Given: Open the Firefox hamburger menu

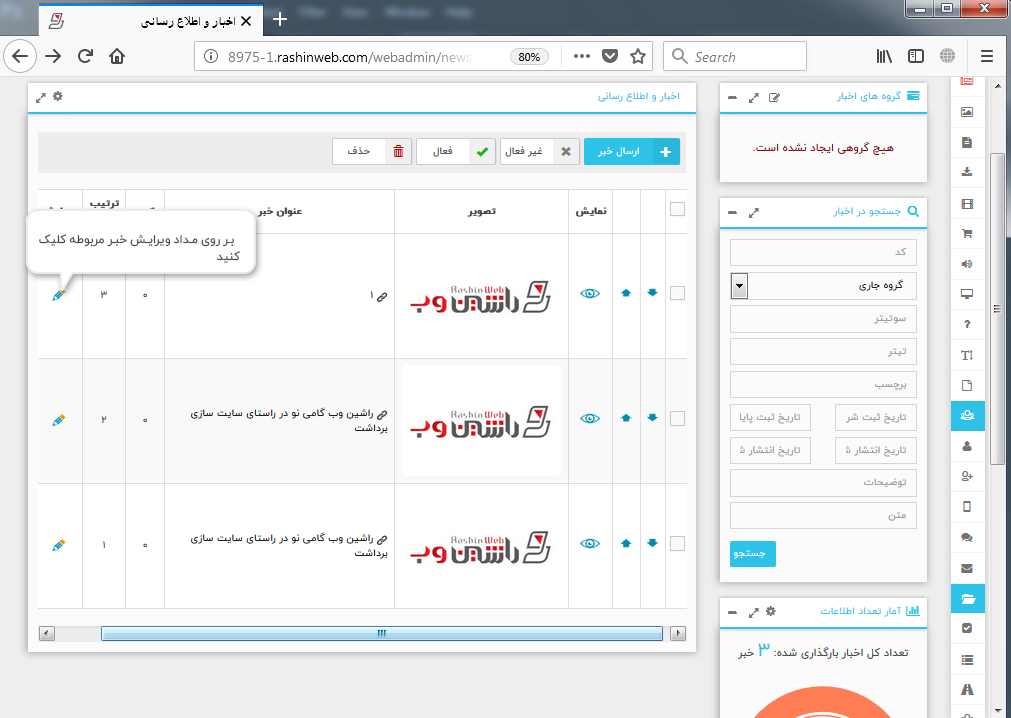Looking at the screenshot, I should (x=986, y=56).
